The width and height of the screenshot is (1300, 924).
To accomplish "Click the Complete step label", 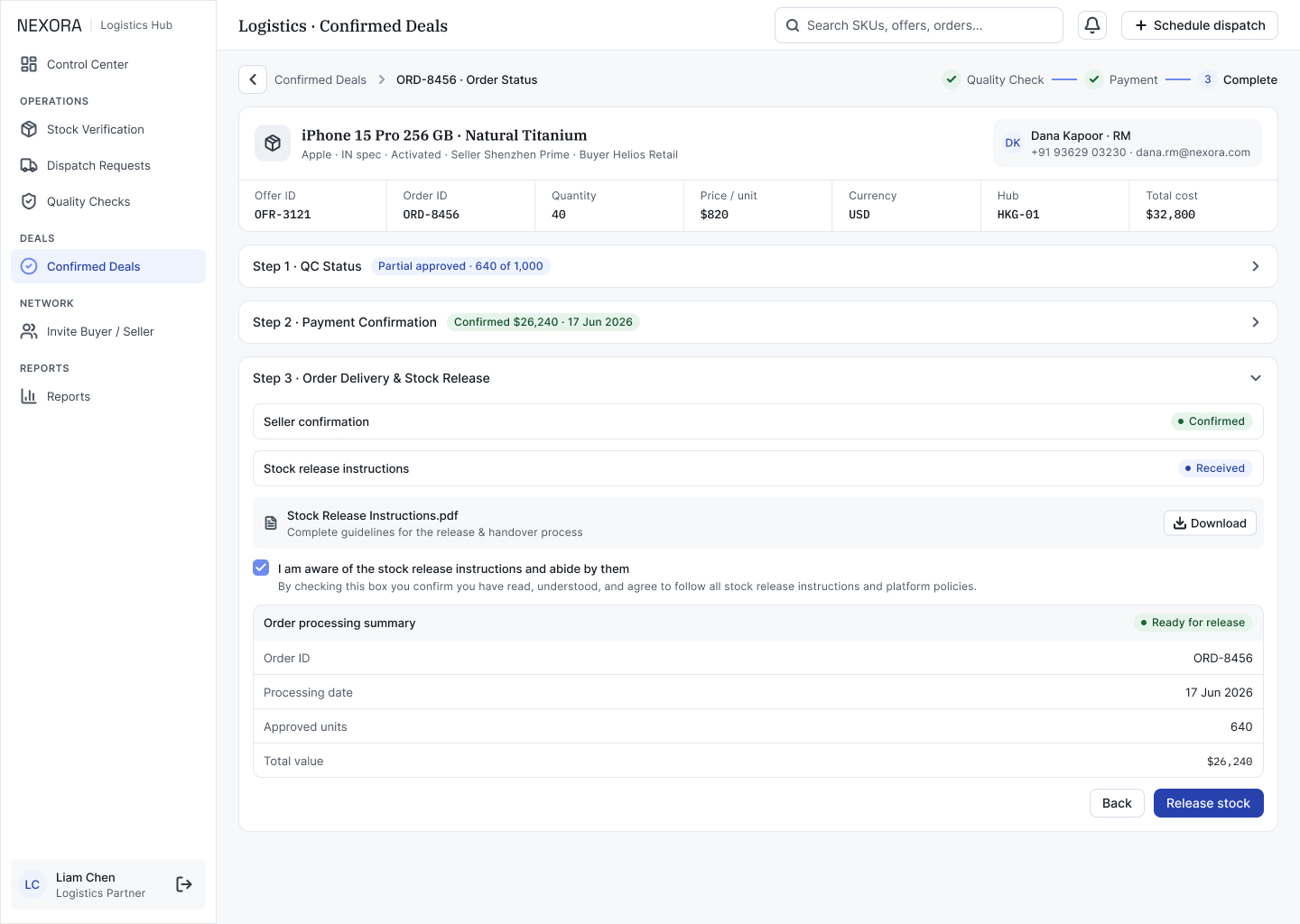I will (1250, 79).
